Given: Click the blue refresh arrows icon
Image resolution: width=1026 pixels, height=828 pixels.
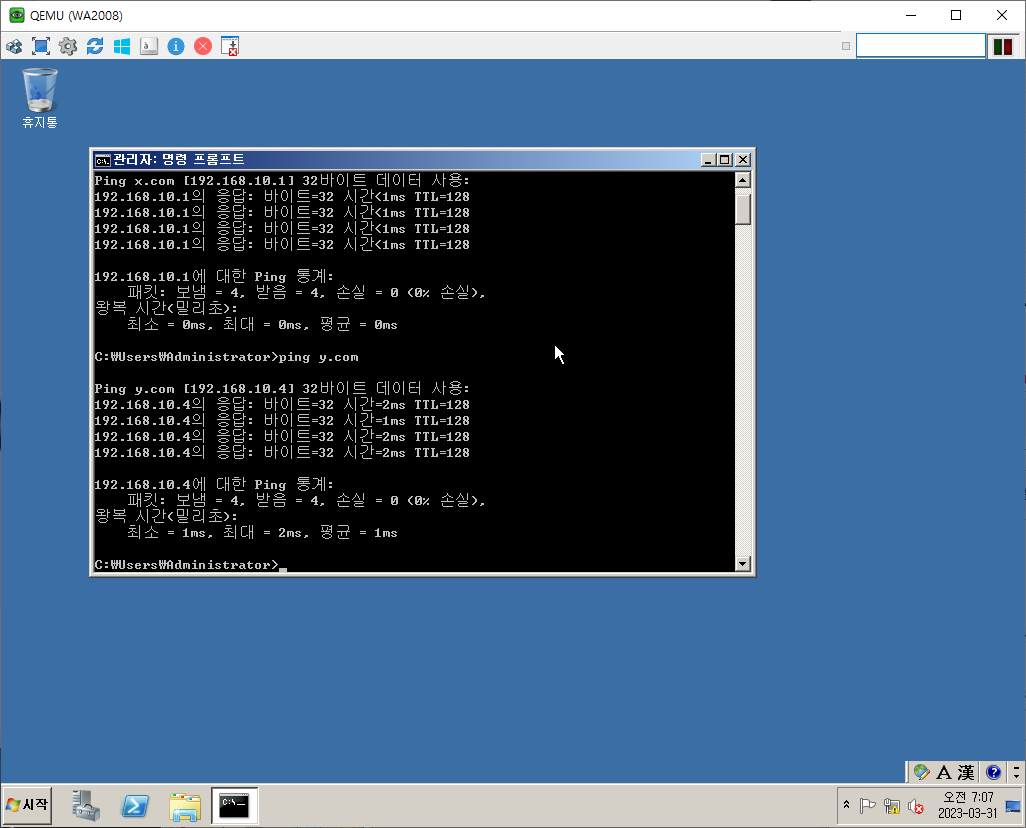Looking at the screenshot, I should click(x=95, y=46).
